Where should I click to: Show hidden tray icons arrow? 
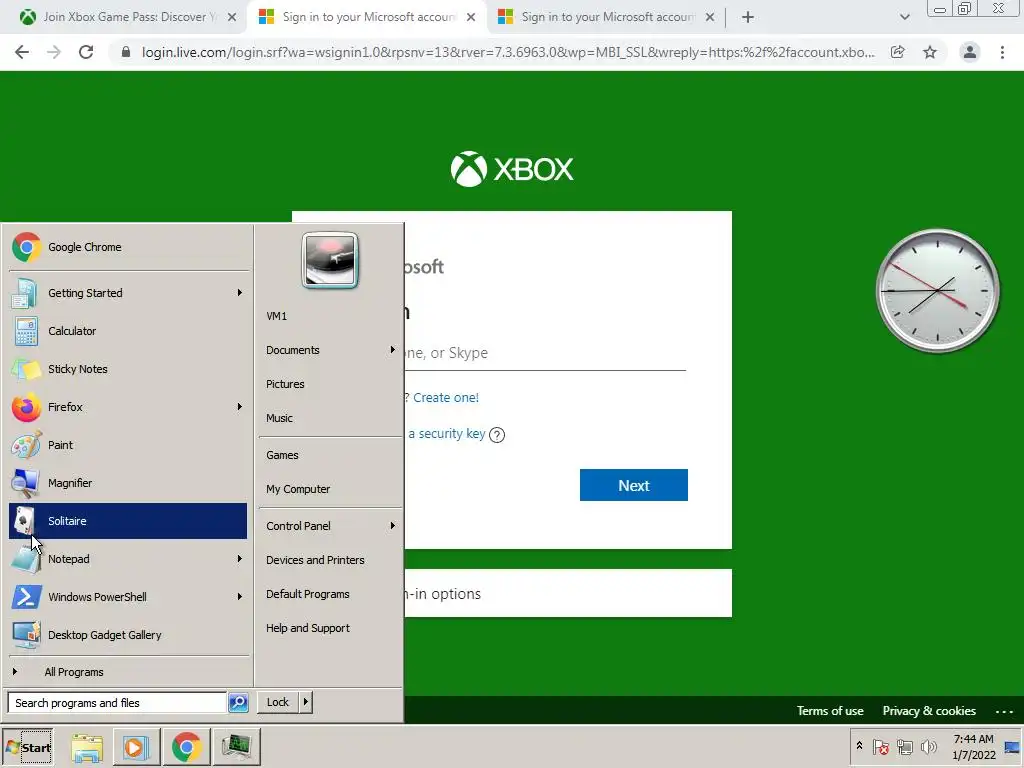tap(859, 746)
